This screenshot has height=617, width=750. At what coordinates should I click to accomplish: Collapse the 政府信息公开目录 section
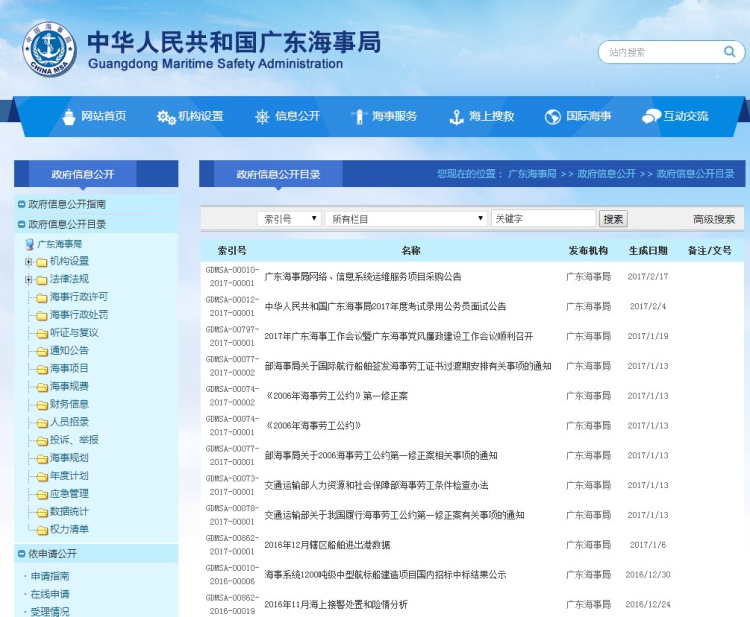[21, 225]
